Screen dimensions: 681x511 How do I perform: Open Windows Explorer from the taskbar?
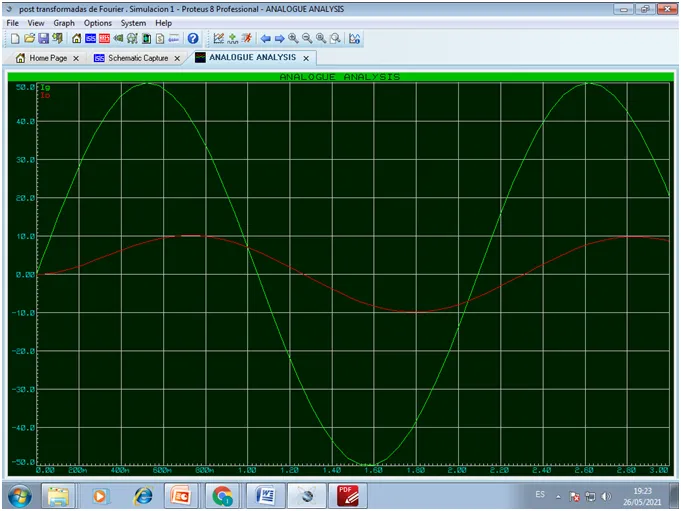click(x=58, y=495)
